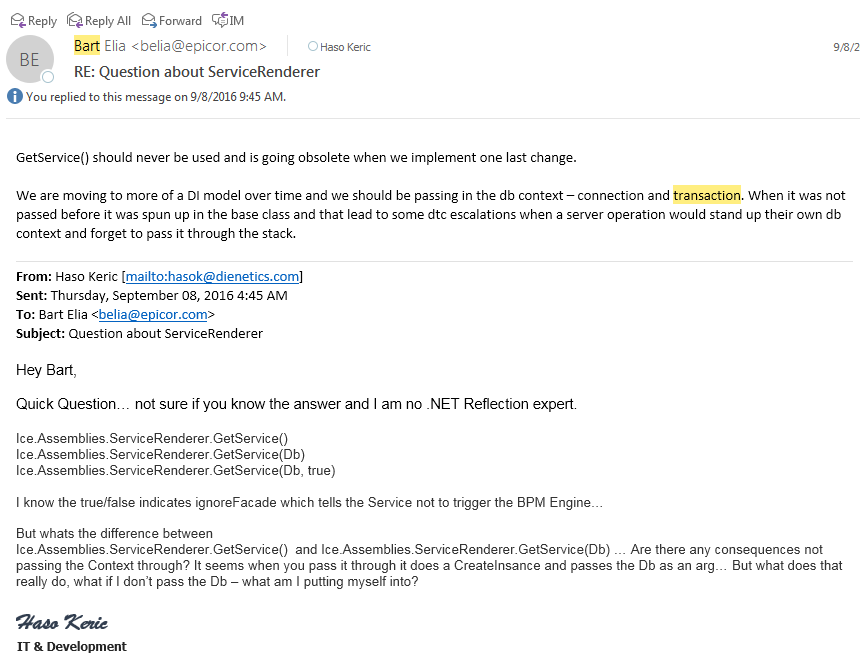
Task: Click subject line RE: Question about ServiceRenderer
Action: (x=197, y=72)
